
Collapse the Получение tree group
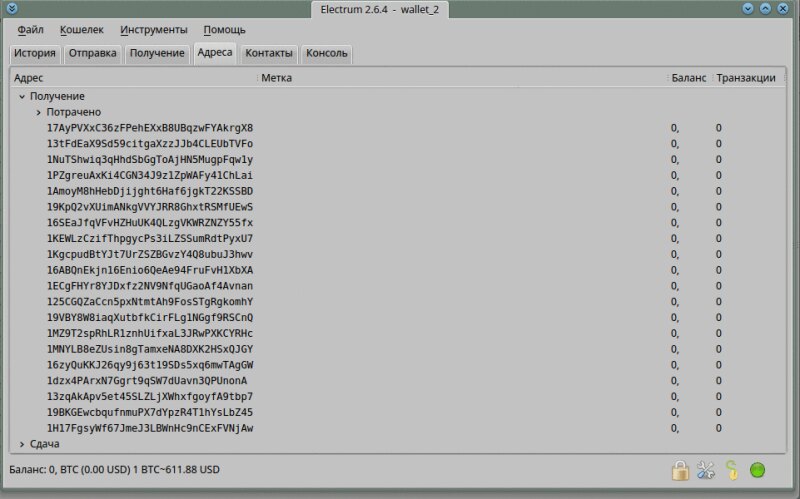click(x=22, y=97)
